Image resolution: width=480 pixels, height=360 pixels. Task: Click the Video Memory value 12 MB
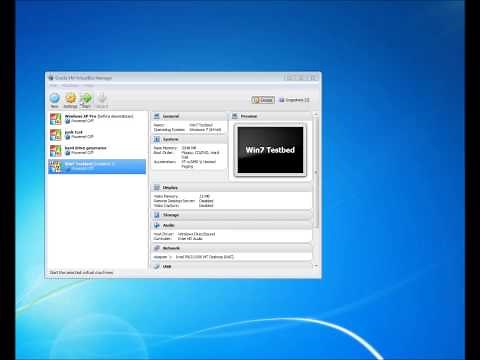tap(204, 196)
